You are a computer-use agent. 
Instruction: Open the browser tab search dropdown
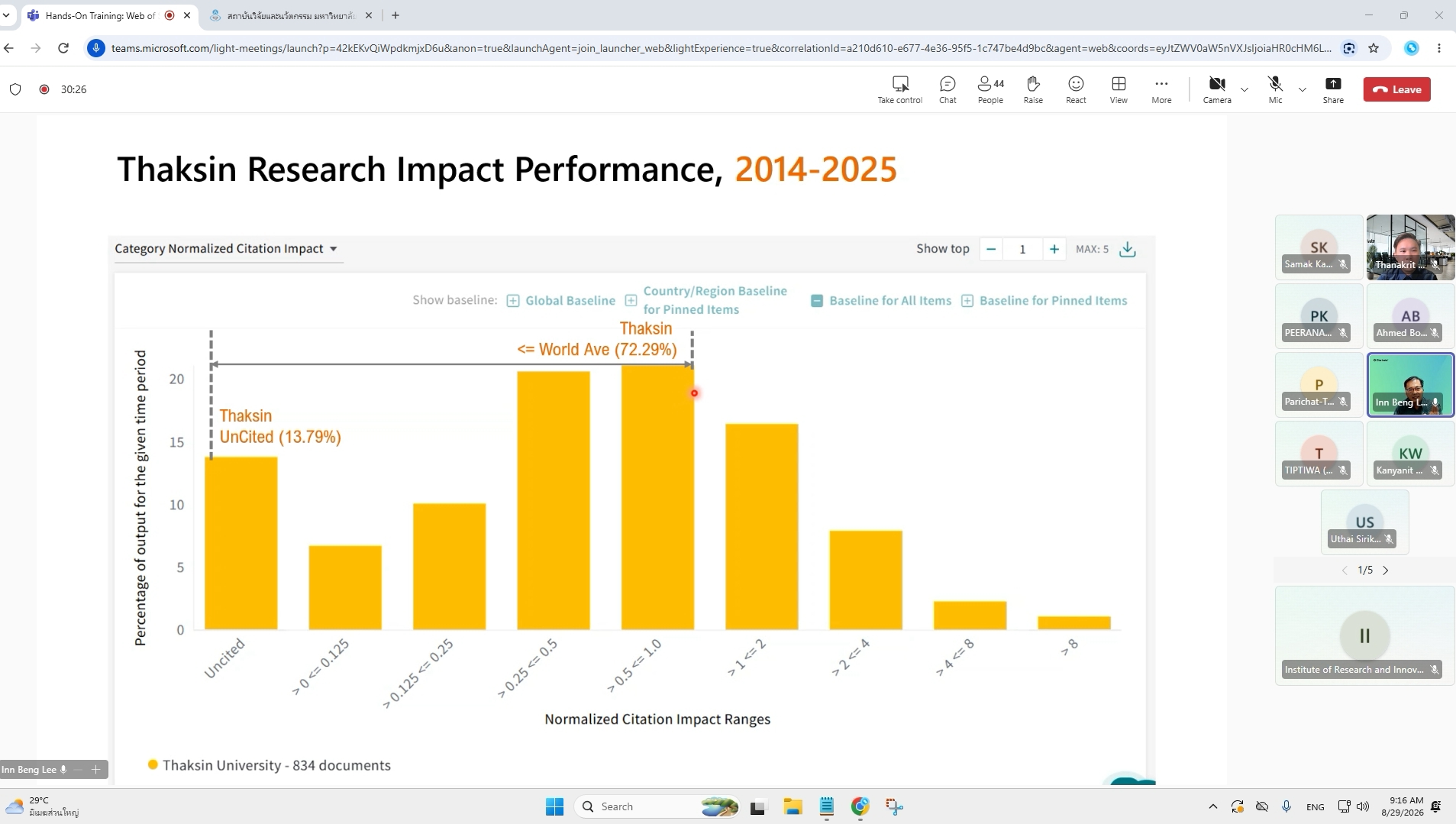(6, 15)
